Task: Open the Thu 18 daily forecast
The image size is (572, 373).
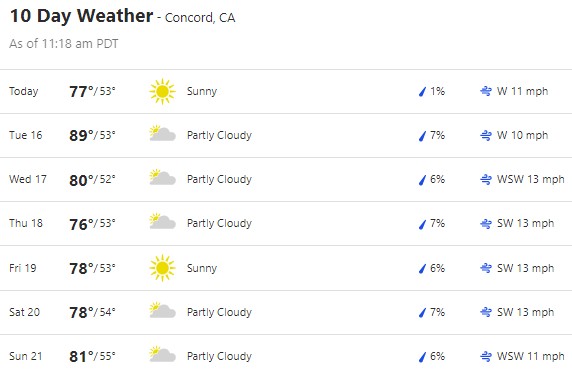Action: coord(286,224)
